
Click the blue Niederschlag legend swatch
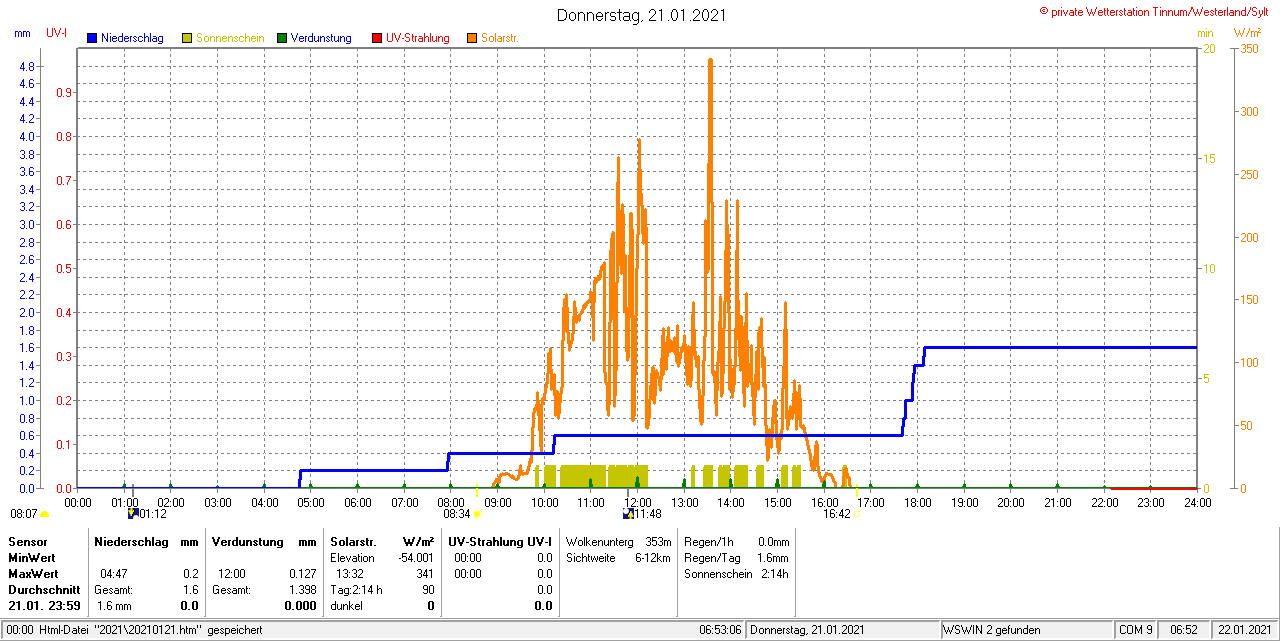coord(91,38)
